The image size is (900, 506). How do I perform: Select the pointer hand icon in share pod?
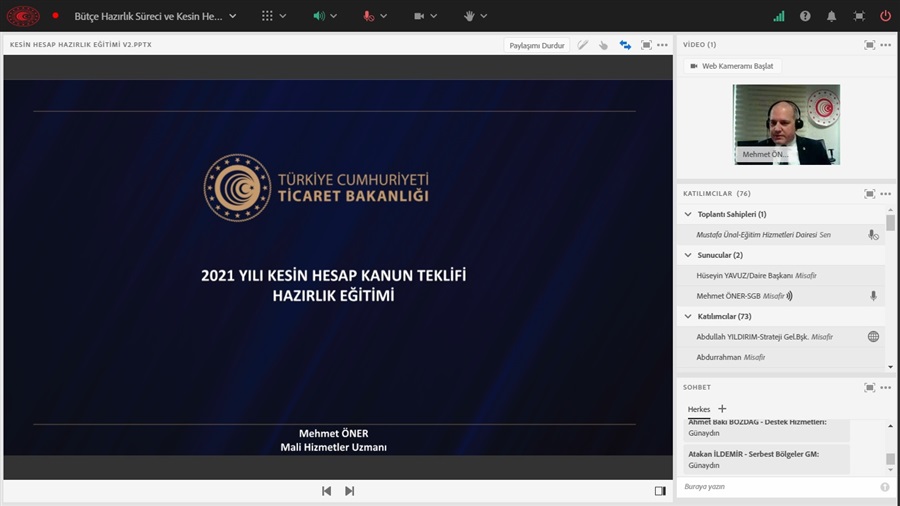603,45
